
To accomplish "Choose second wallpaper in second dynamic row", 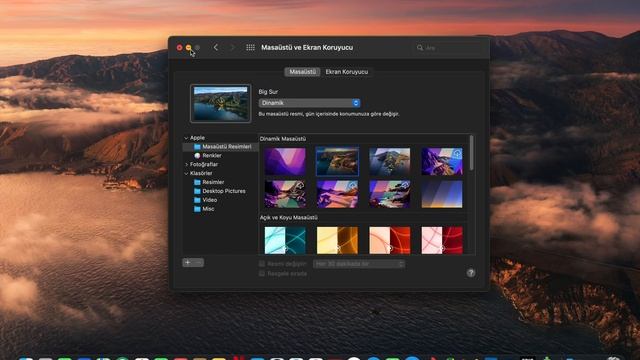I will pyautogui.click(x=337, y=194).
